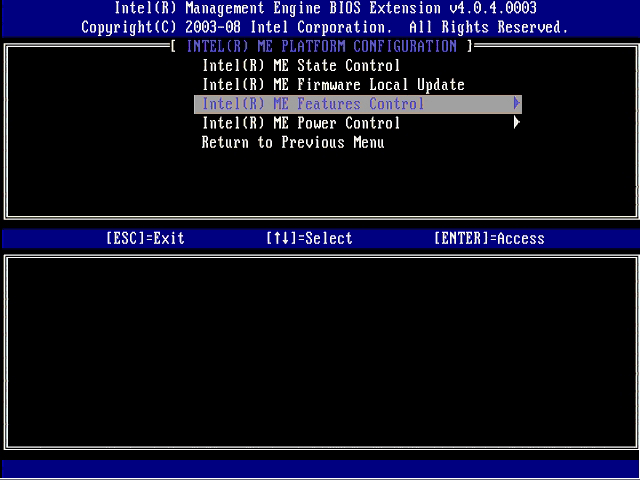
Task: Select Intel(R) ME Firmware Local Update
Action: click(x=333, y=85)
